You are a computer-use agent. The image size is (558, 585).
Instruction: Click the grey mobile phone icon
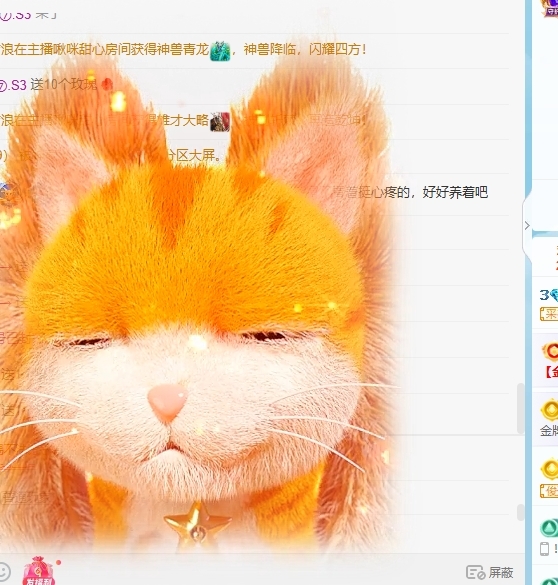[545, 549]
